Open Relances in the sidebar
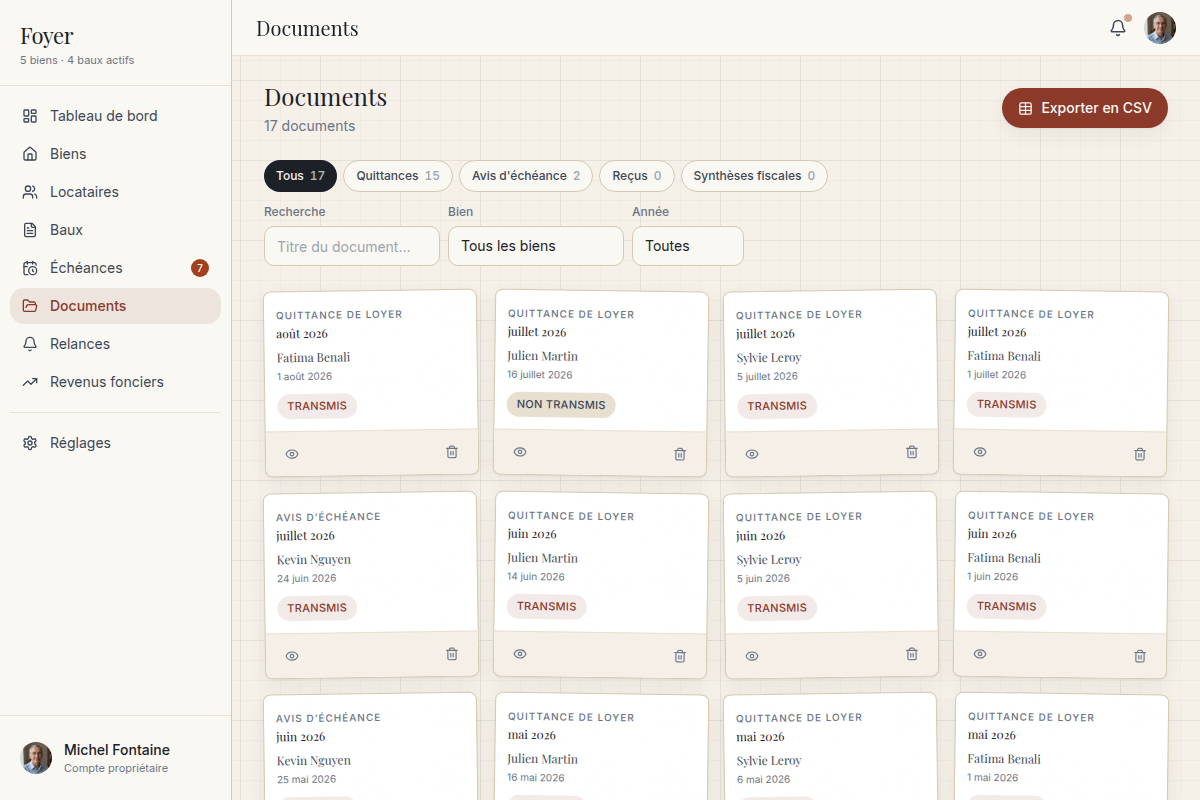Screen dimensions: 1200x800 click(115, 344)
